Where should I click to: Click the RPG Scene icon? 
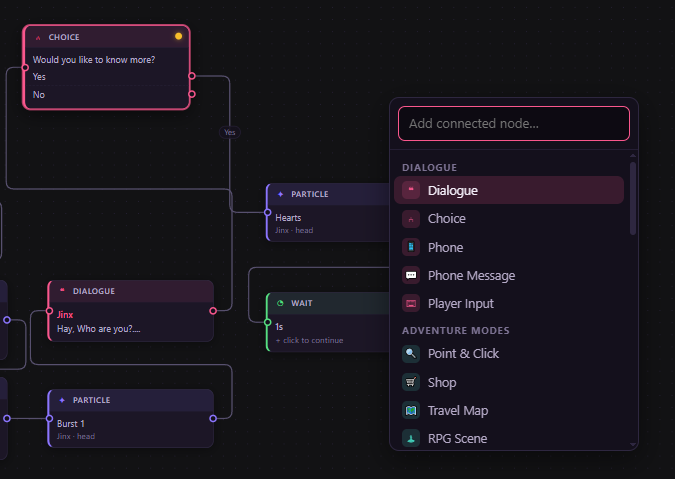411,439
